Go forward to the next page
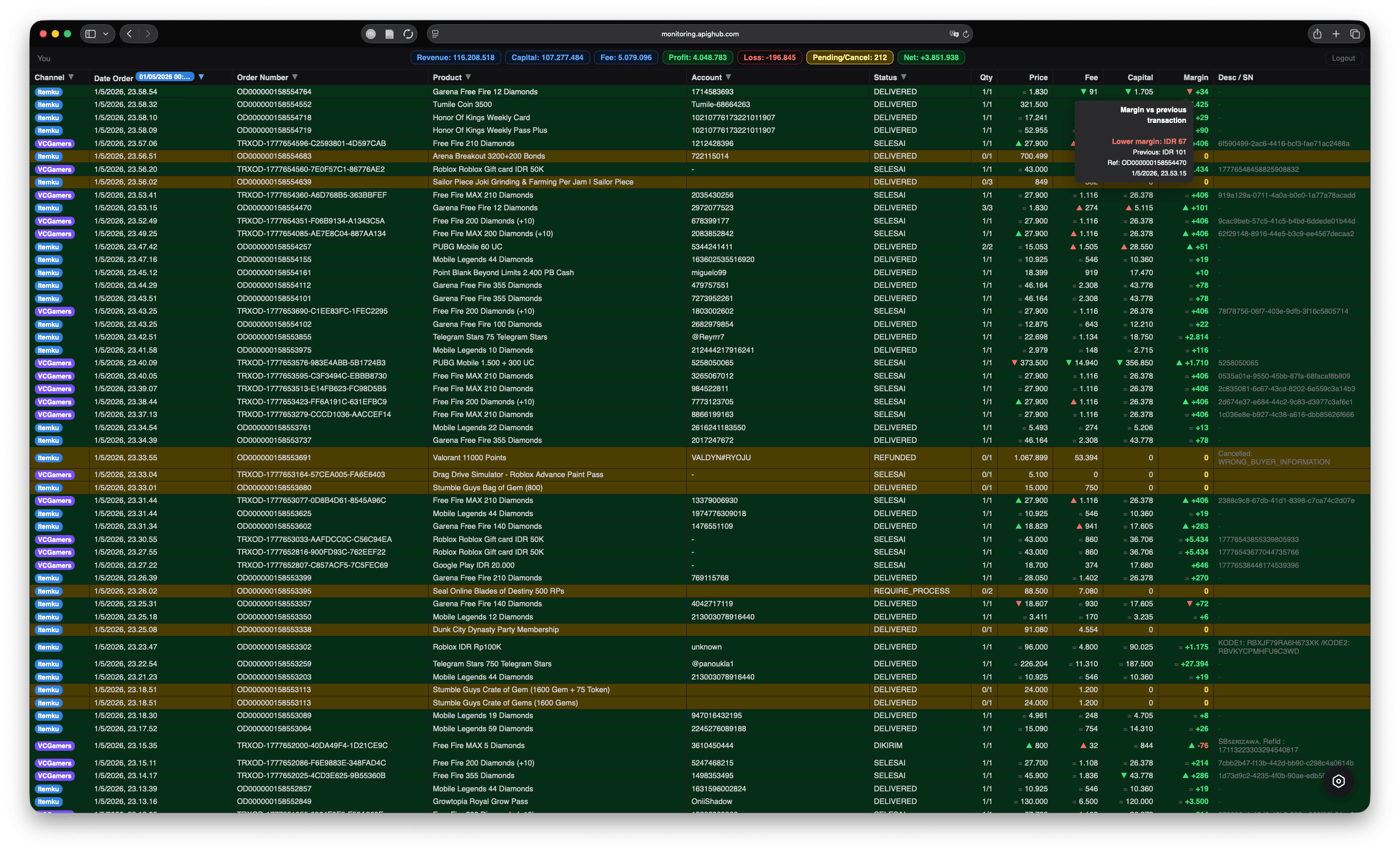 click(148, 34)
